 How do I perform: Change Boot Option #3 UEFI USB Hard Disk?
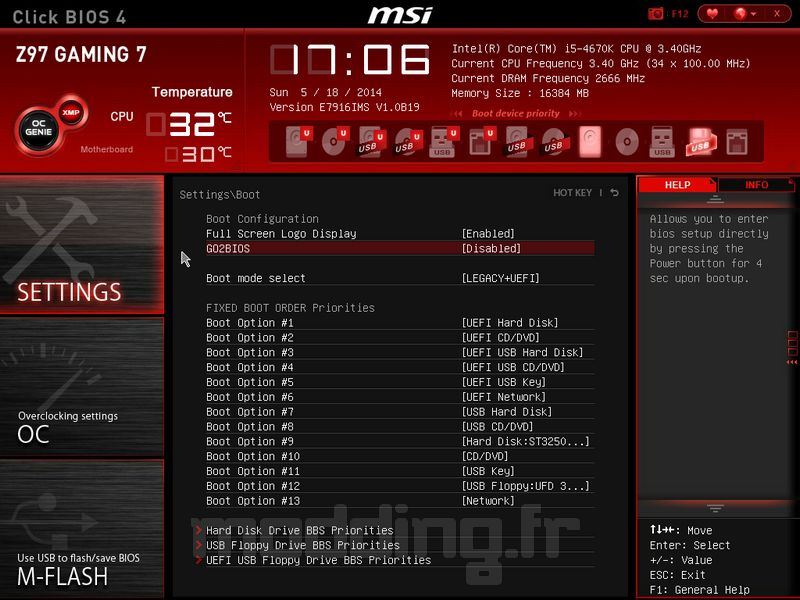522,353
